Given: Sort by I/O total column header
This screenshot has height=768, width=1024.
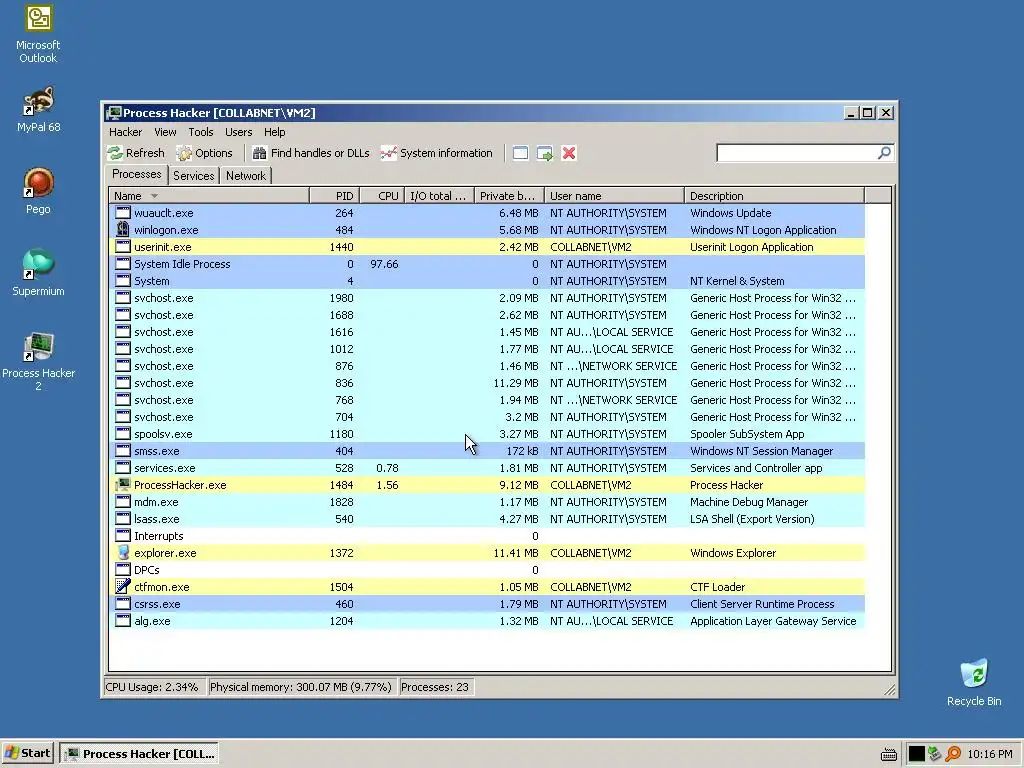Looking at the screenshot, I should coord(439,196).
